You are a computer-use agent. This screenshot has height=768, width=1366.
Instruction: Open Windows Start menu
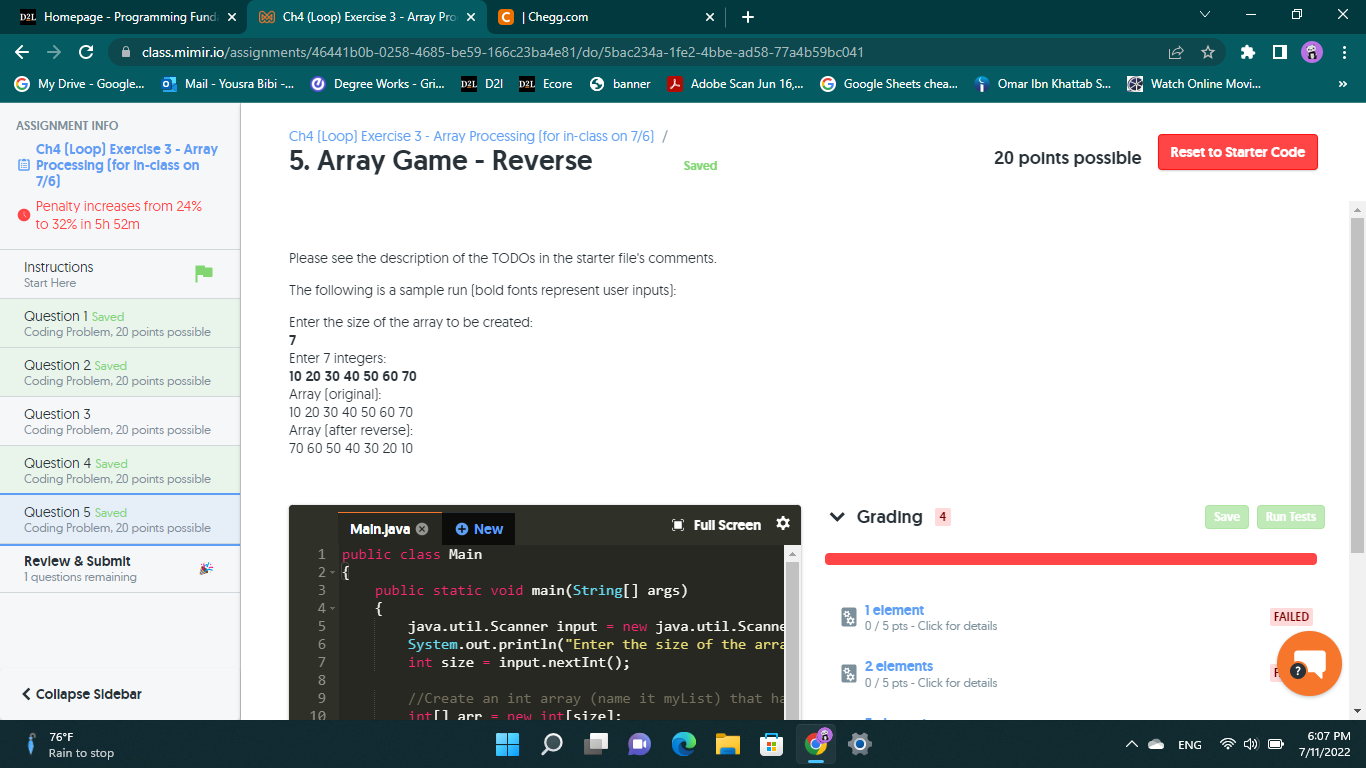click(508, 744)
